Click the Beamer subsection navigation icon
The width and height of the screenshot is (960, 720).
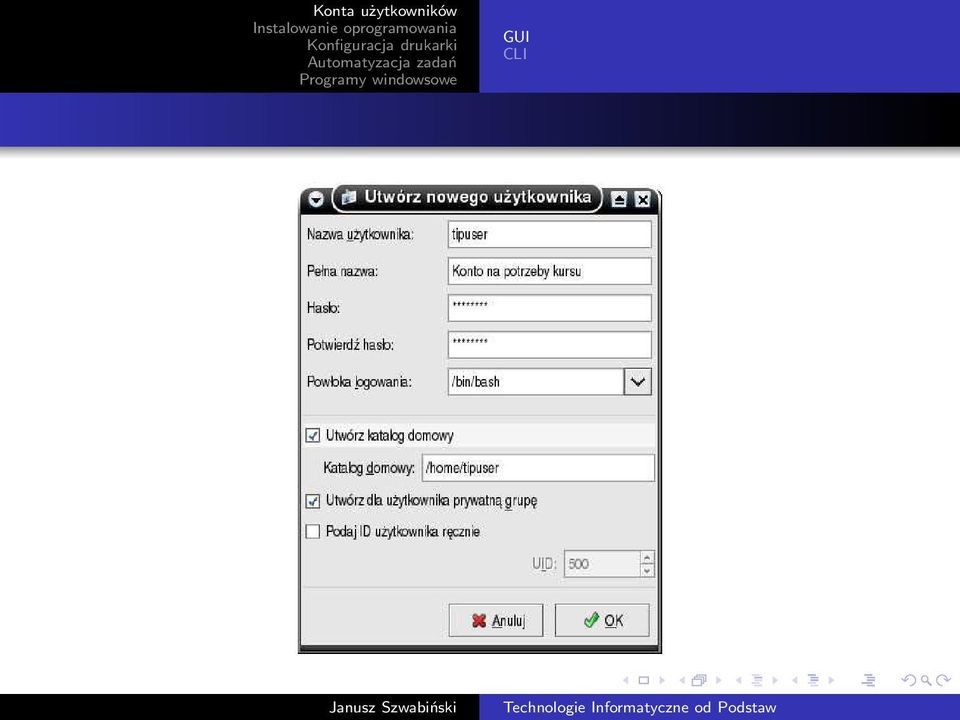point(757,680)
